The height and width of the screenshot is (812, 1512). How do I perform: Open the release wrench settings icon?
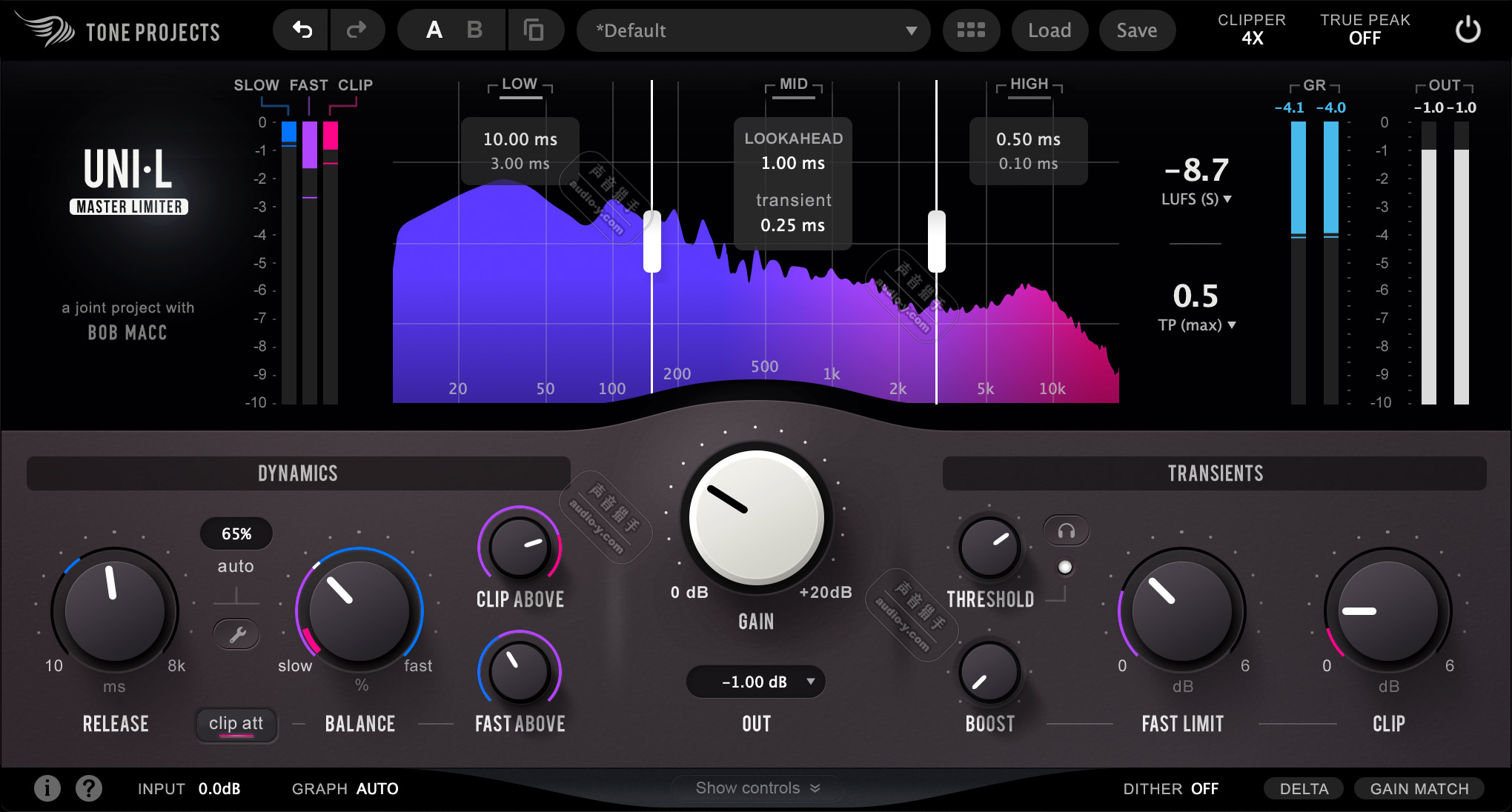[236, 635]
